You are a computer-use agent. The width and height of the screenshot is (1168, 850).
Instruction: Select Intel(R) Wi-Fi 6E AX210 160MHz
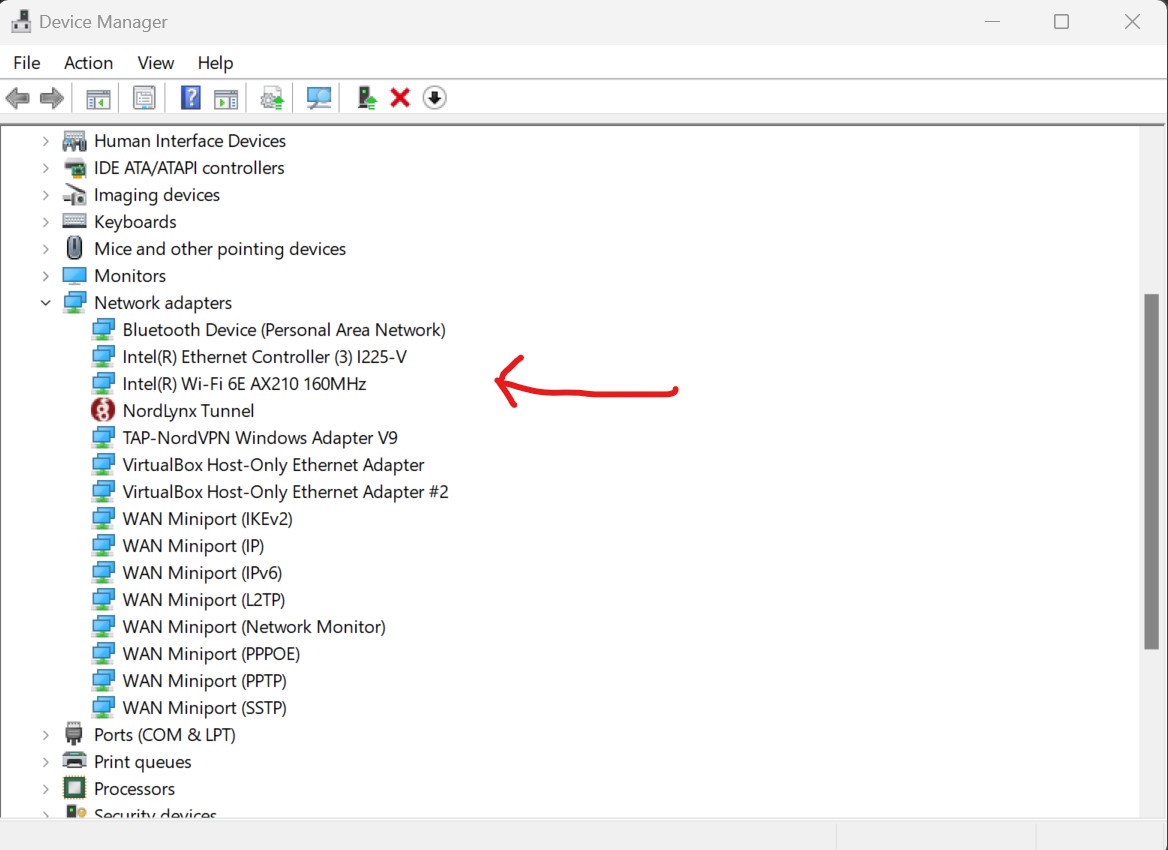point(244,384)
